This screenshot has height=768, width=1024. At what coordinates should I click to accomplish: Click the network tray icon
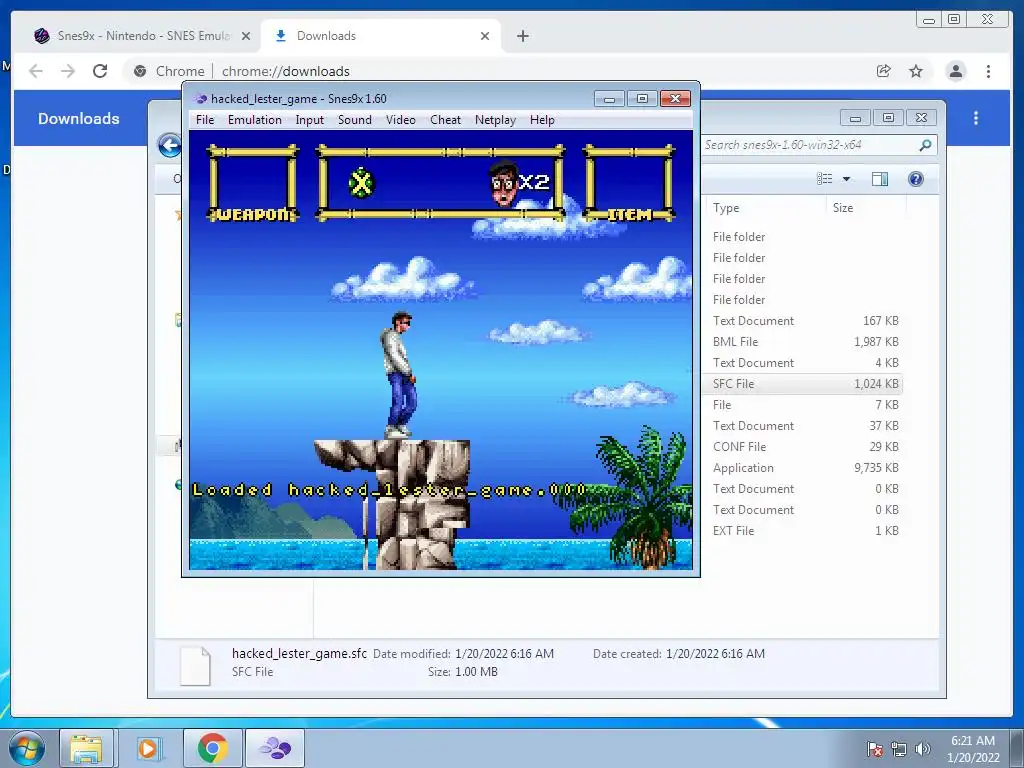[899, 749]
